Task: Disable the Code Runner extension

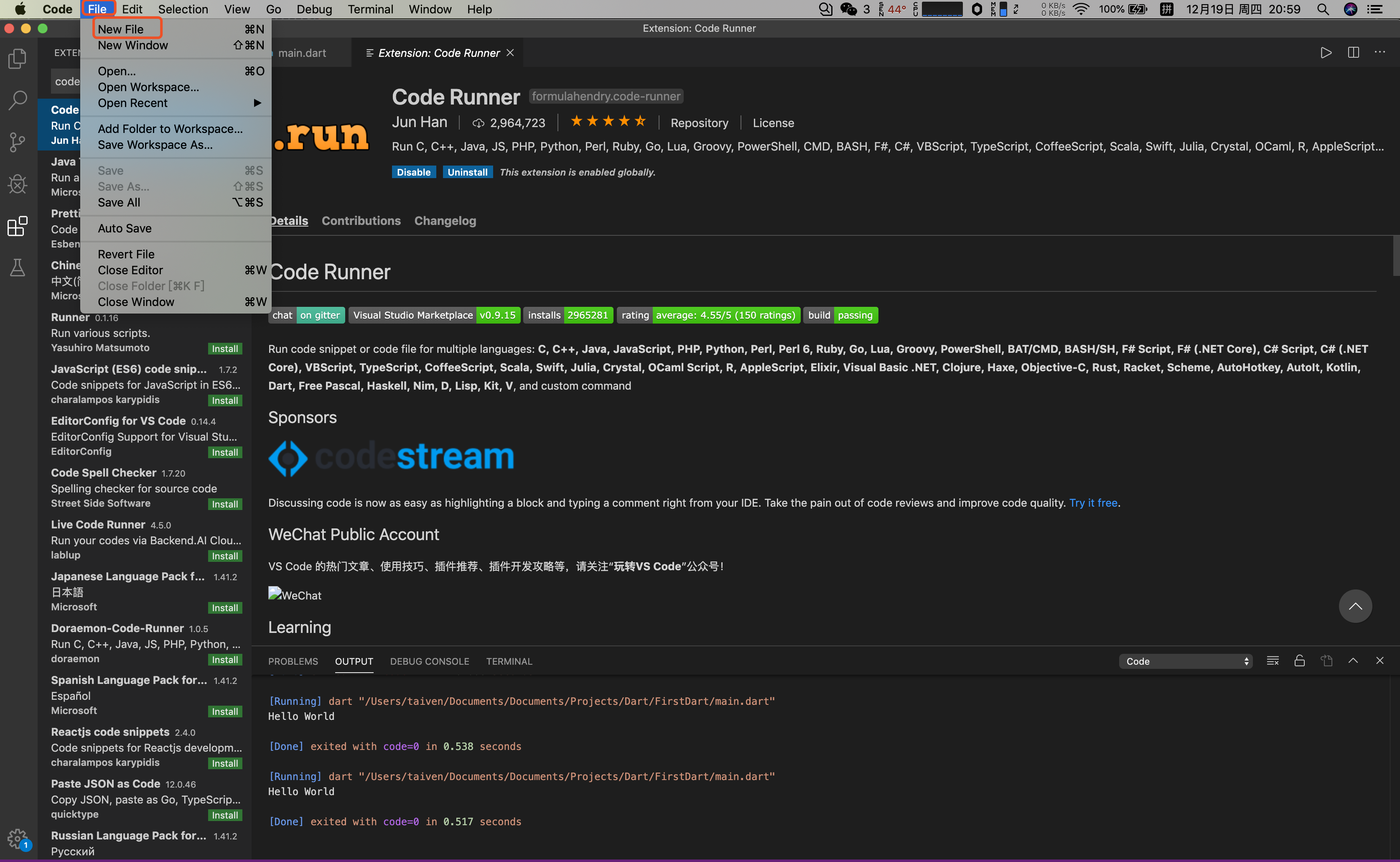Action: tap(413, 172)
